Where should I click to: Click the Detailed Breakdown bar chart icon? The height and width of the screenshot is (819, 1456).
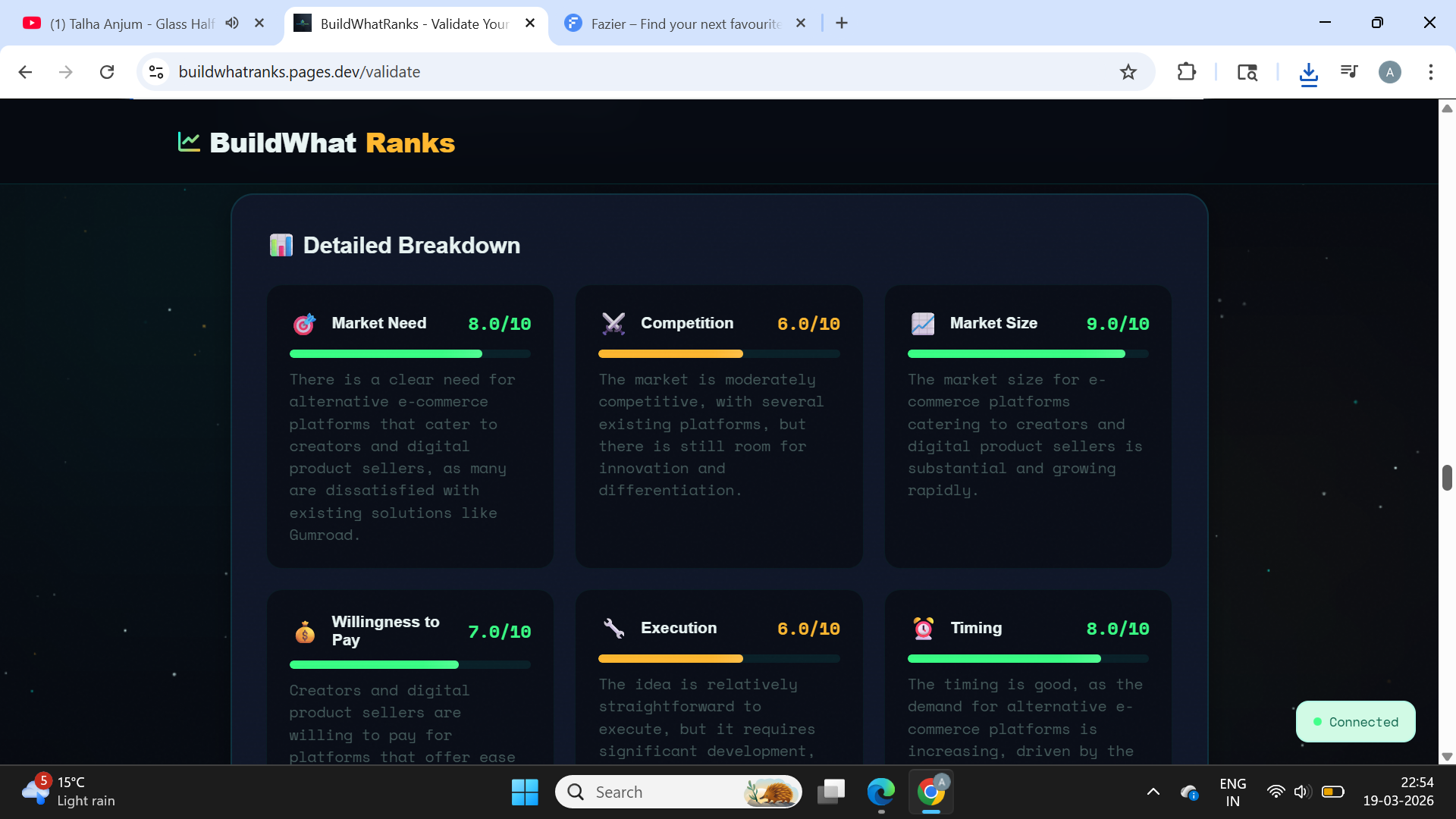coord(281,246)
